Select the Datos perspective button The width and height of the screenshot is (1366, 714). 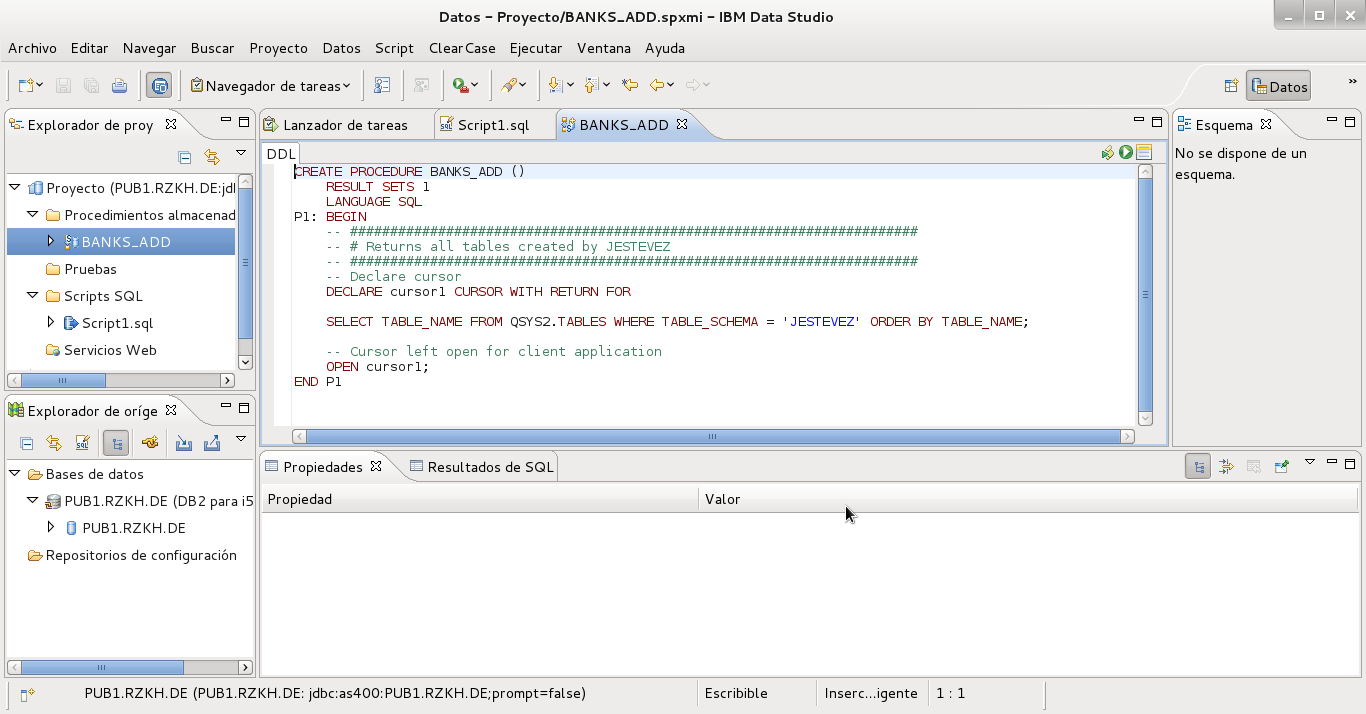pyautogui.click(x=1278, y=87)
